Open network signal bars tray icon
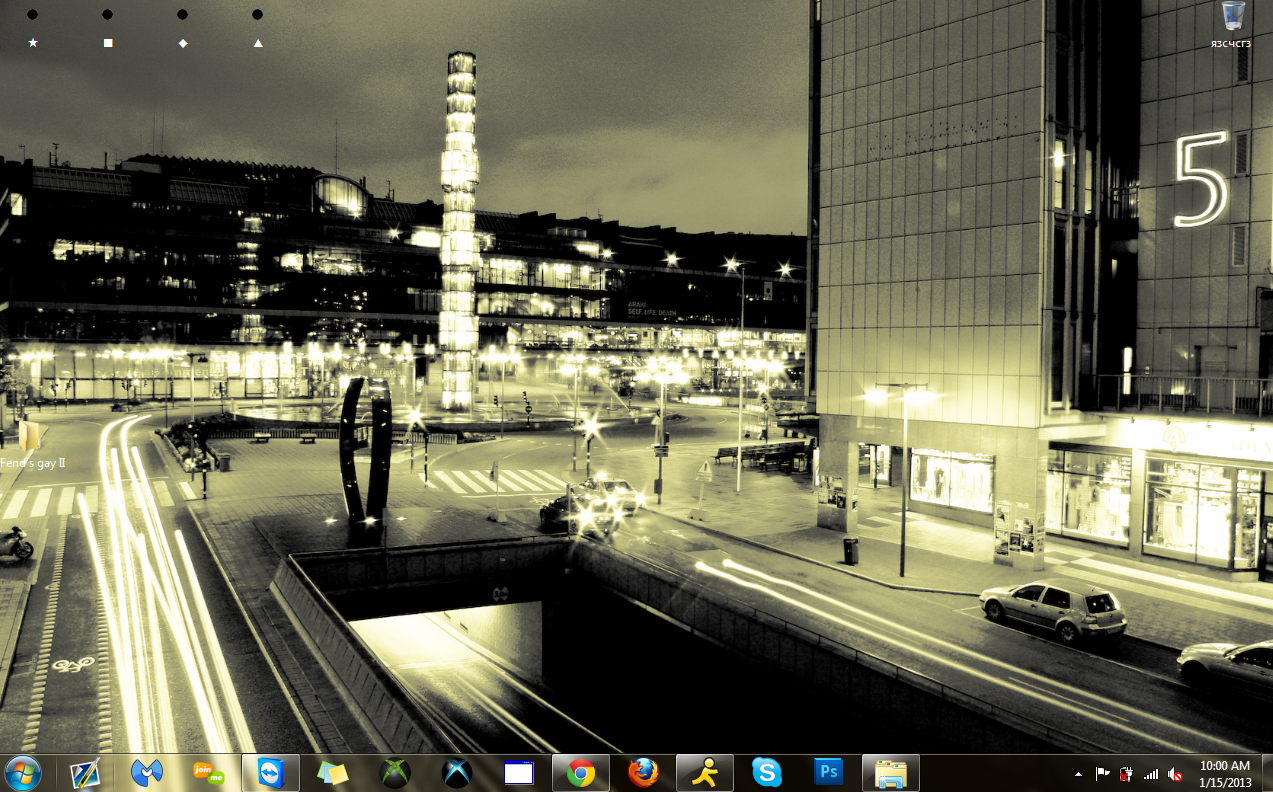The width and height of the screenshot is (1273, 792). [x=1151, y=774]
